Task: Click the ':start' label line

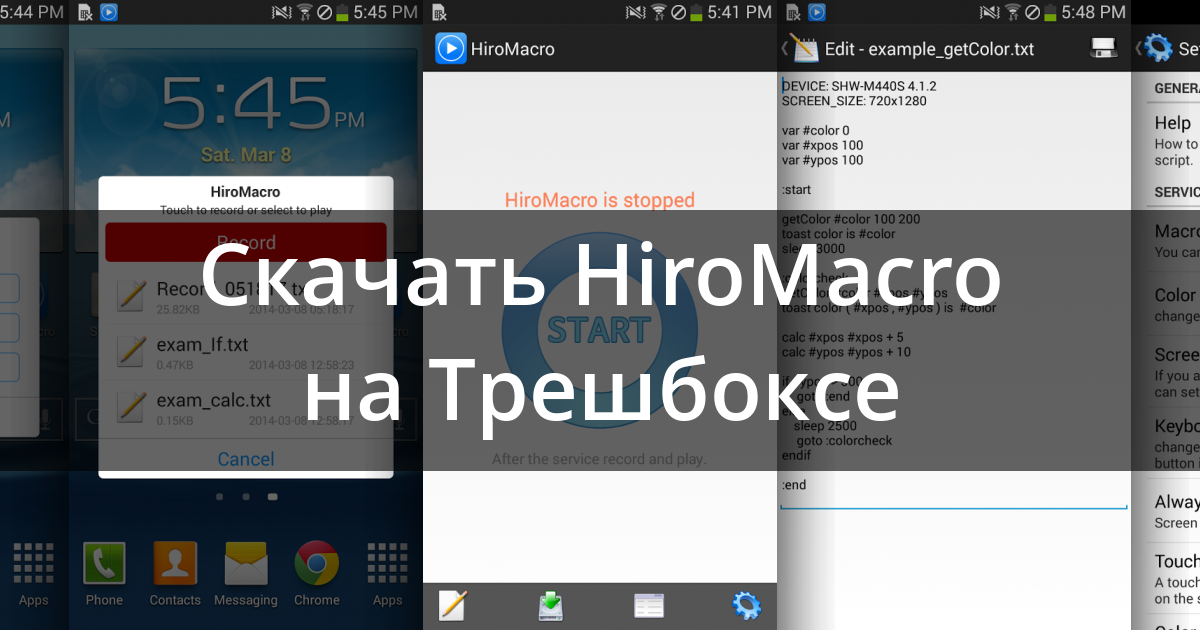Action: click(x=796, y=190)
